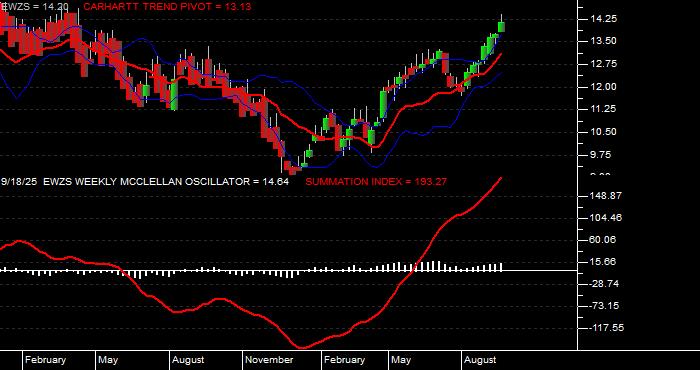The width and height of the screenshot is (700, 370).
Task: Click the second February date label
Action: [344, 360]
